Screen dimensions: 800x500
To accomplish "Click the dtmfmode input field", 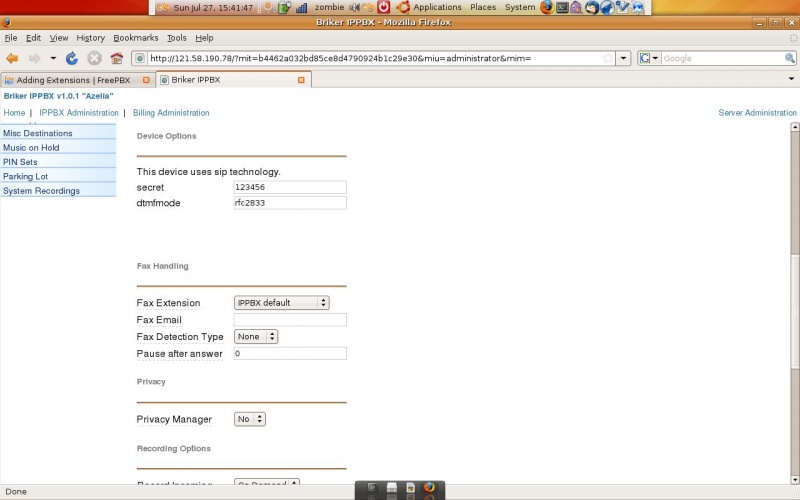I will [x=290, y=203].
